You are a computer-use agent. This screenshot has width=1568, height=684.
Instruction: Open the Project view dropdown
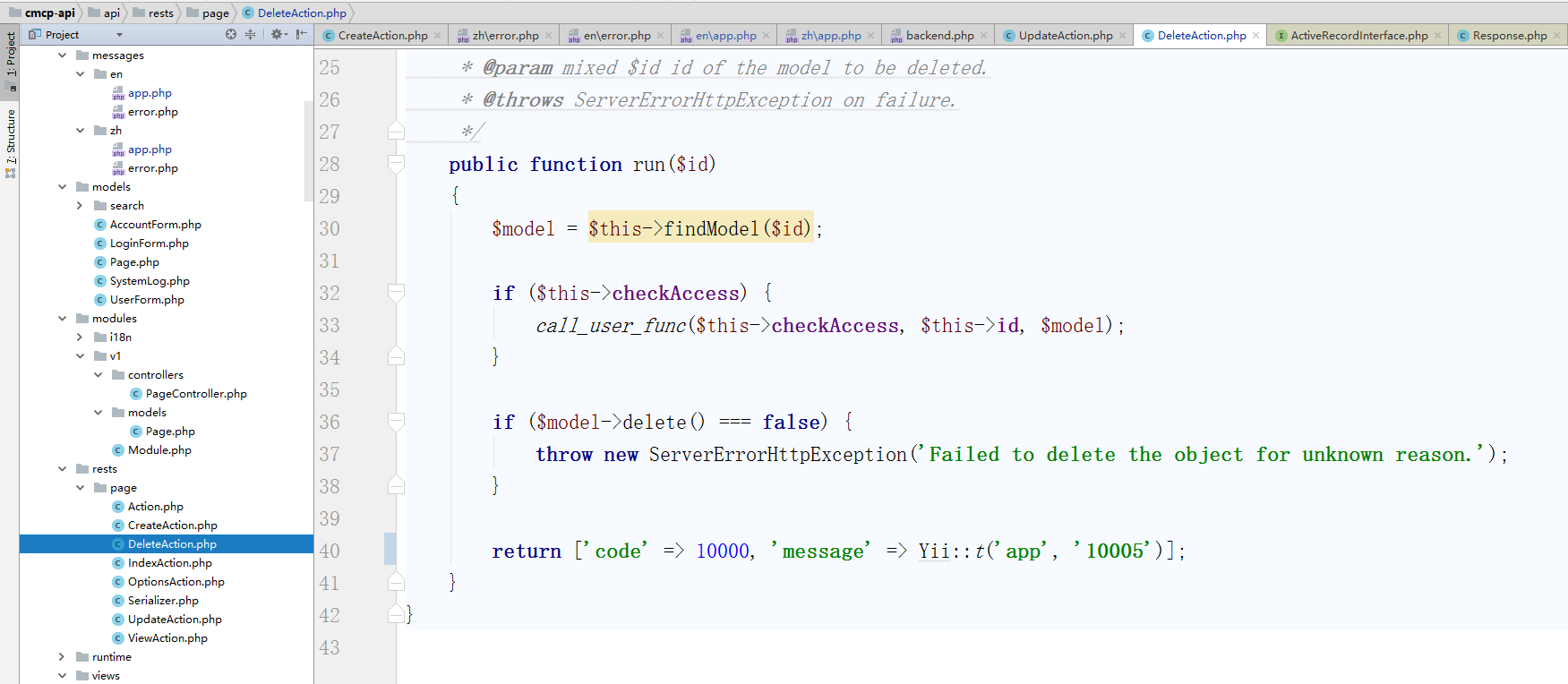click(x=119, y=35)
